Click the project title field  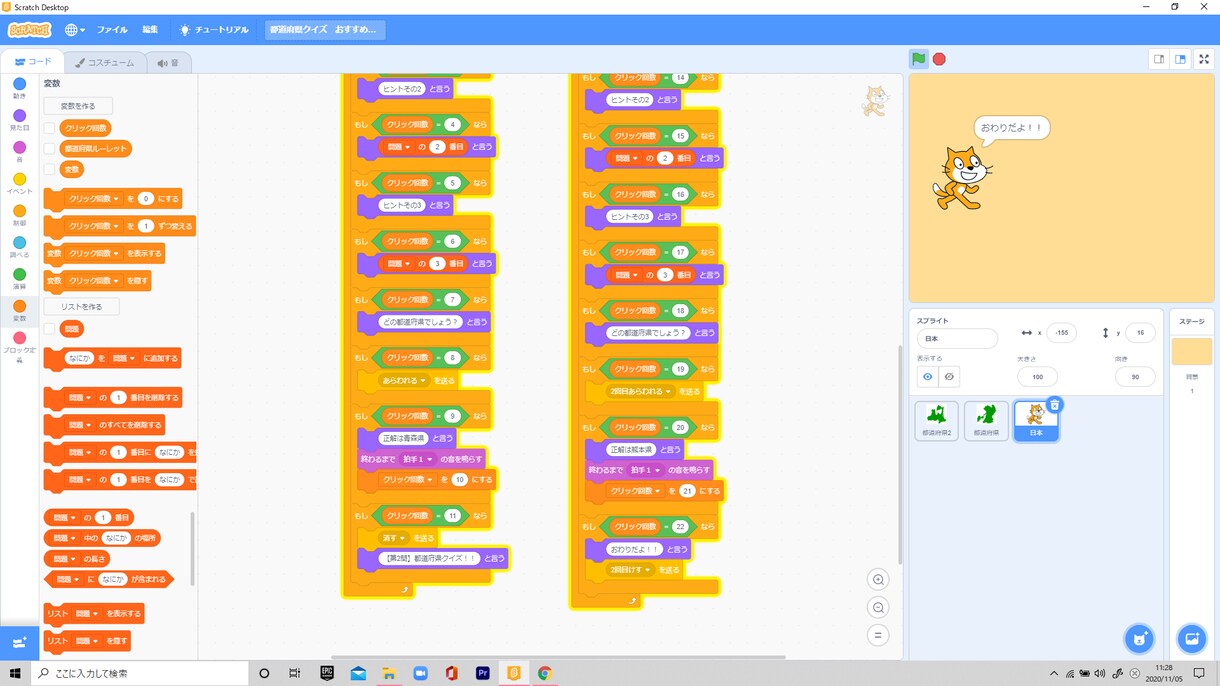pos(325,30)
